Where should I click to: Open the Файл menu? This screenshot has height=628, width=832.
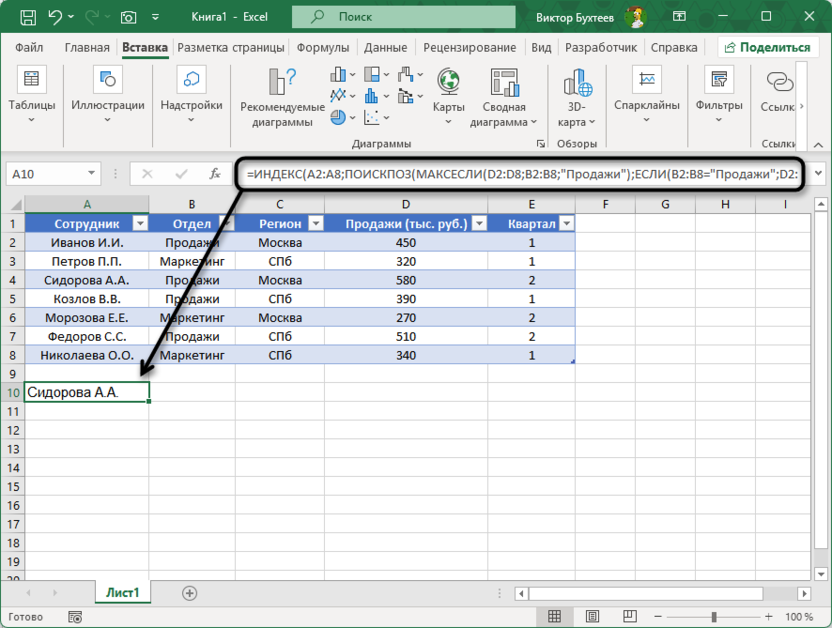pos(29,47)
